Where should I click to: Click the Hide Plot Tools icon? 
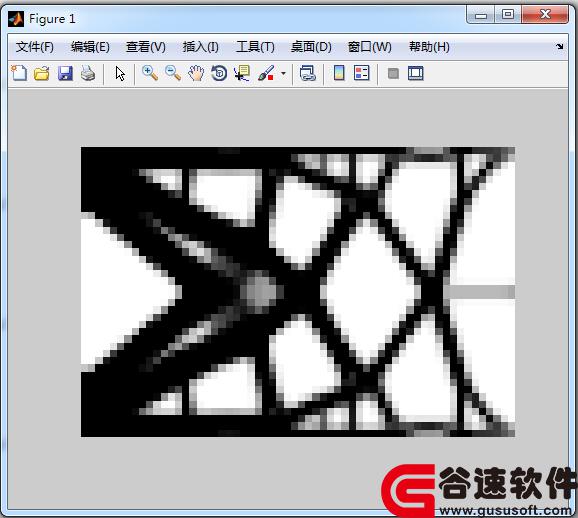click(393, 73)
